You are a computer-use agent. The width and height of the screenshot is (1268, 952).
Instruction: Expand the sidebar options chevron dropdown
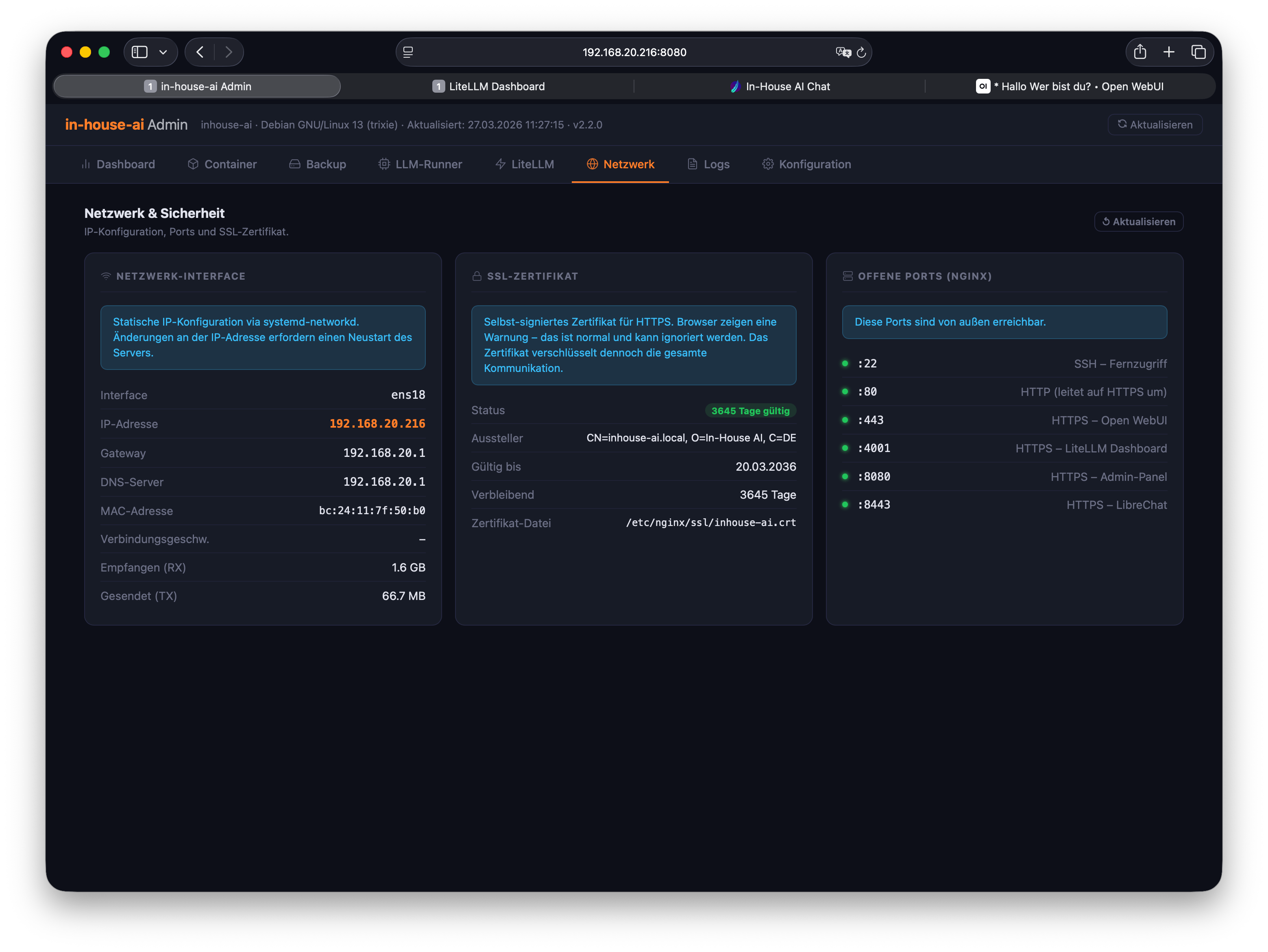(x=163, y=52)
